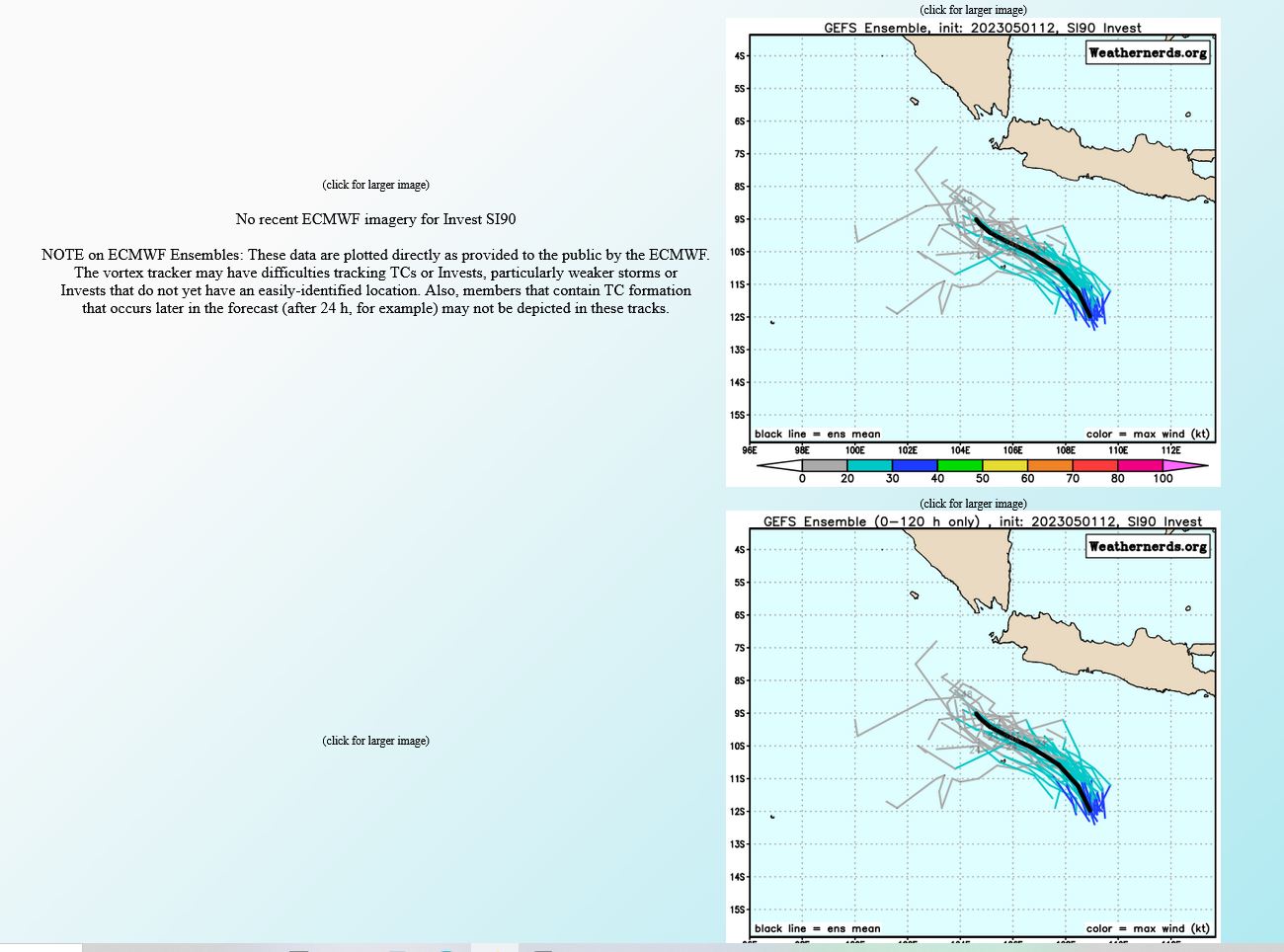Image resolution: width=1284 pixels, height=952 pixels.
Task: Click larger image link above the ECMWF imagery notice
Action: click(x=375, y=185)
